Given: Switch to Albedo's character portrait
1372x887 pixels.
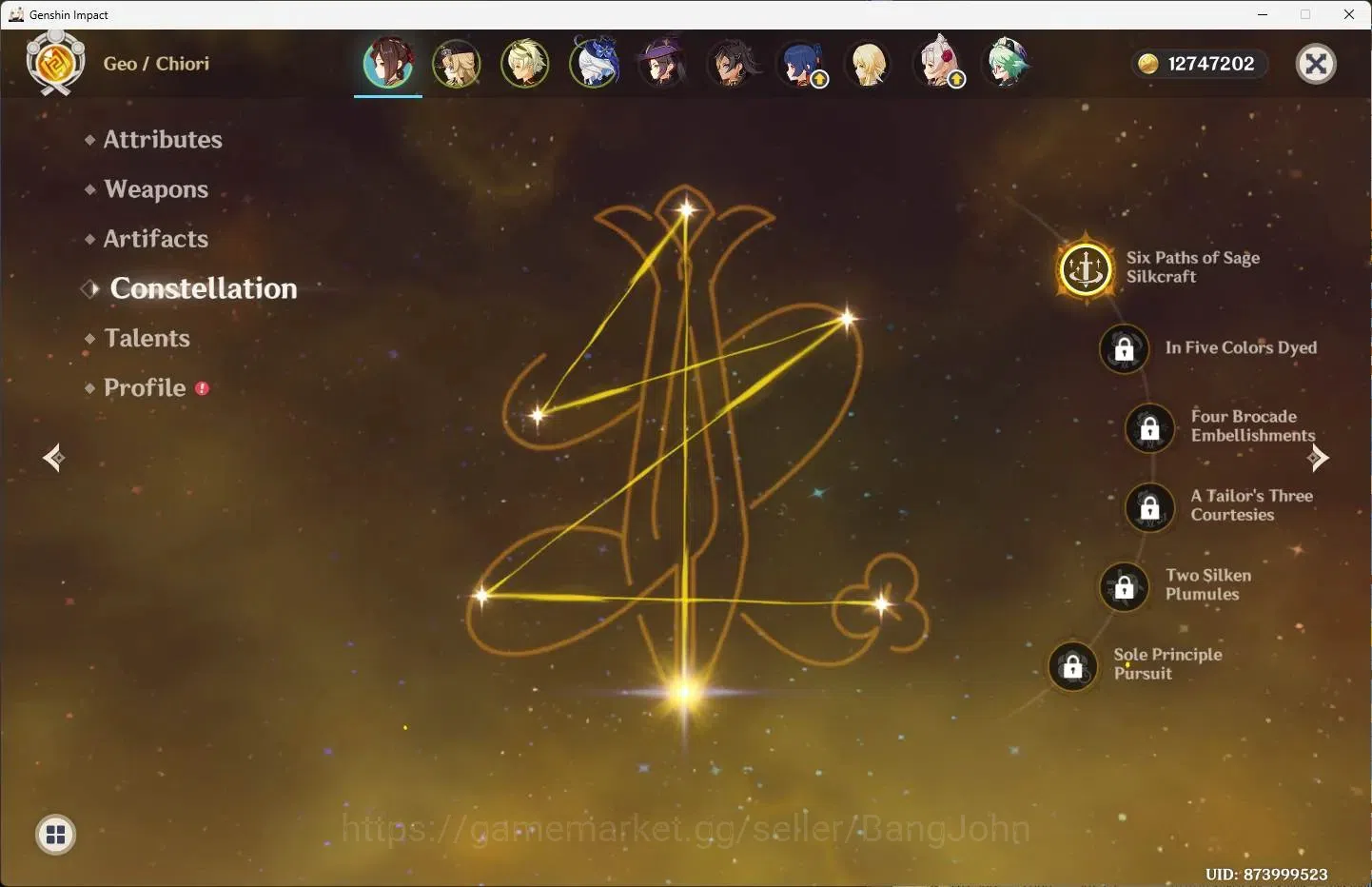Looking at the screenshot, I should [x=525, y=64].
